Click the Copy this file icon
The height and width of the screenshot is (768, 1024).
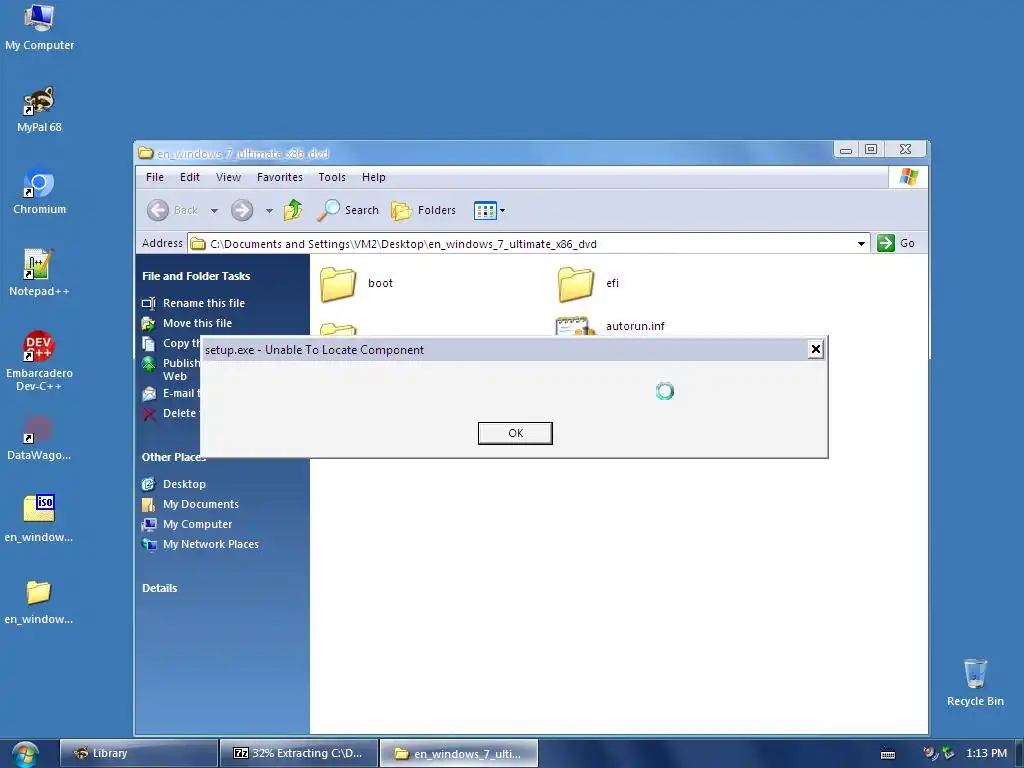pyautogui.click(x=150, y=344)
